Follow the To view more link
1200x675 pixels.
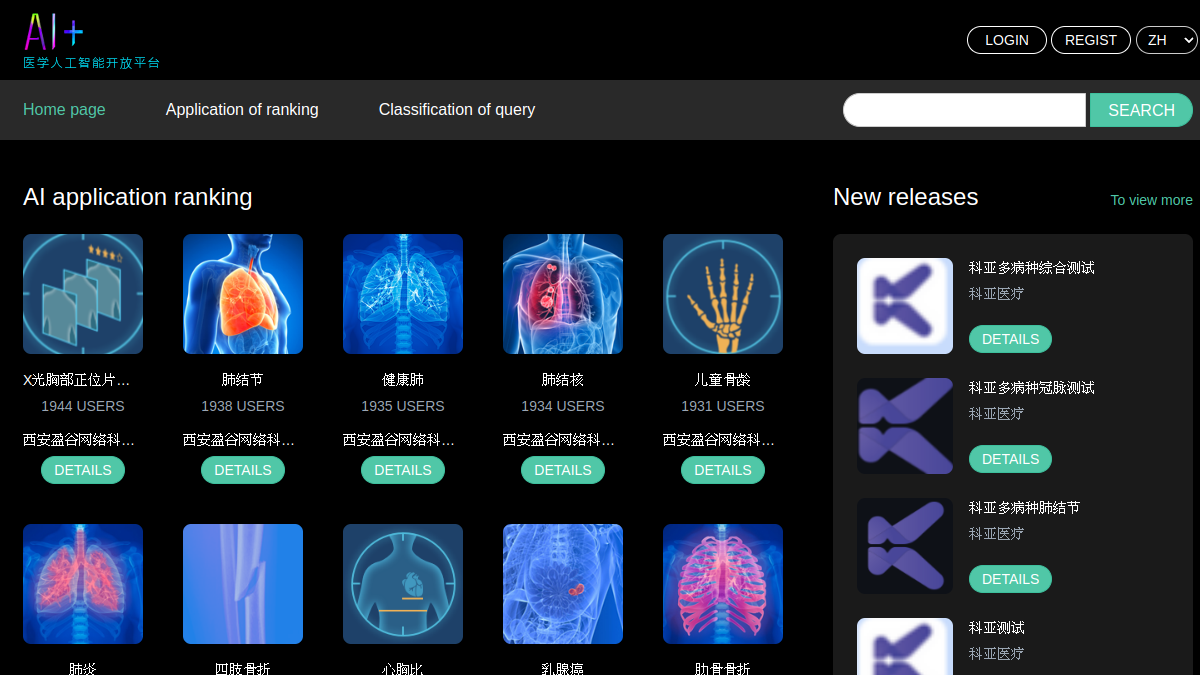click(1151, 200)
